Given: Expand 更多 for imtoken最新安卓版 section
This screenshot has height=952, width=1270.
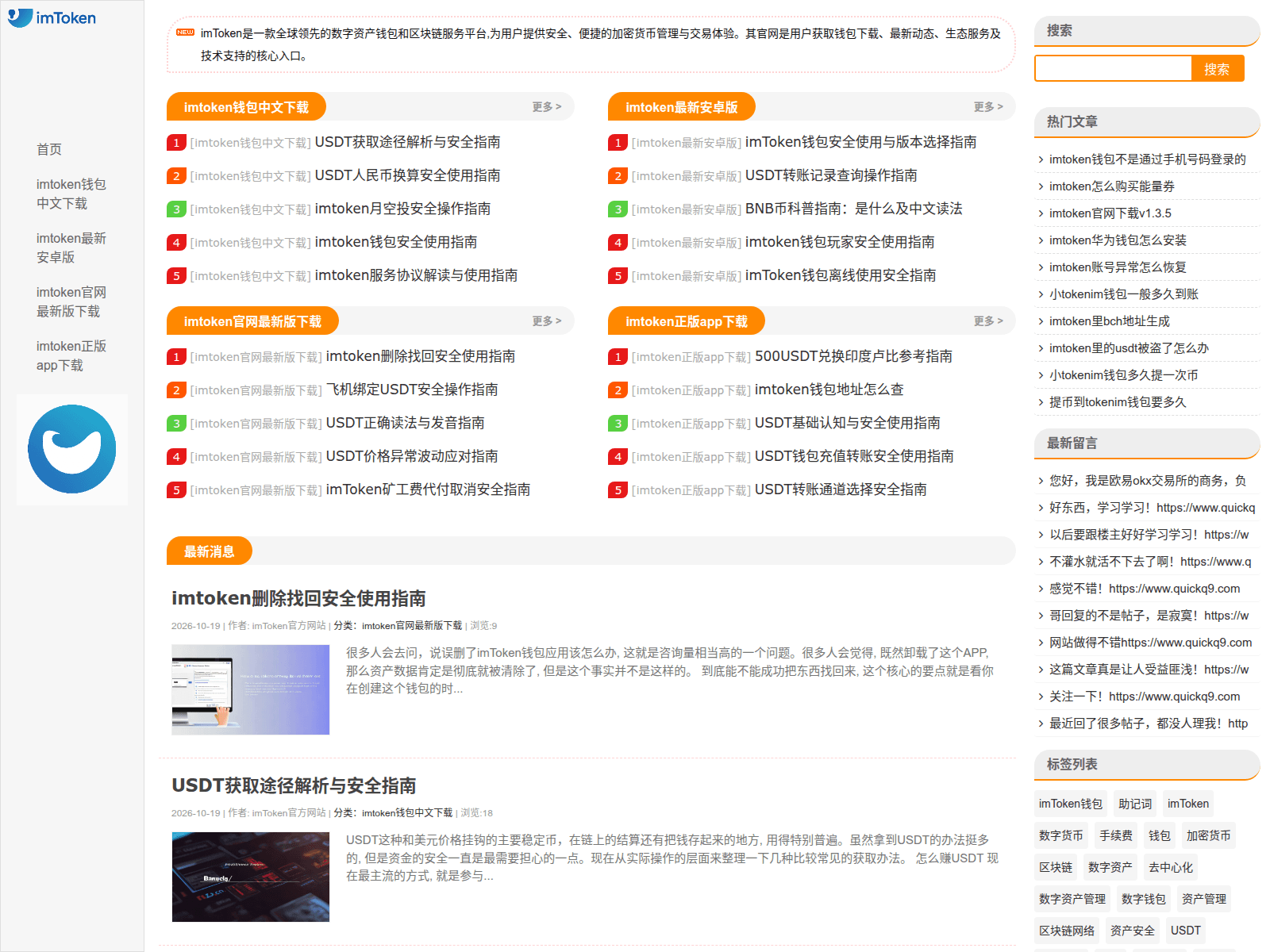Looking at the screenshot, I should pyautogui.click(x=988, y=107).
